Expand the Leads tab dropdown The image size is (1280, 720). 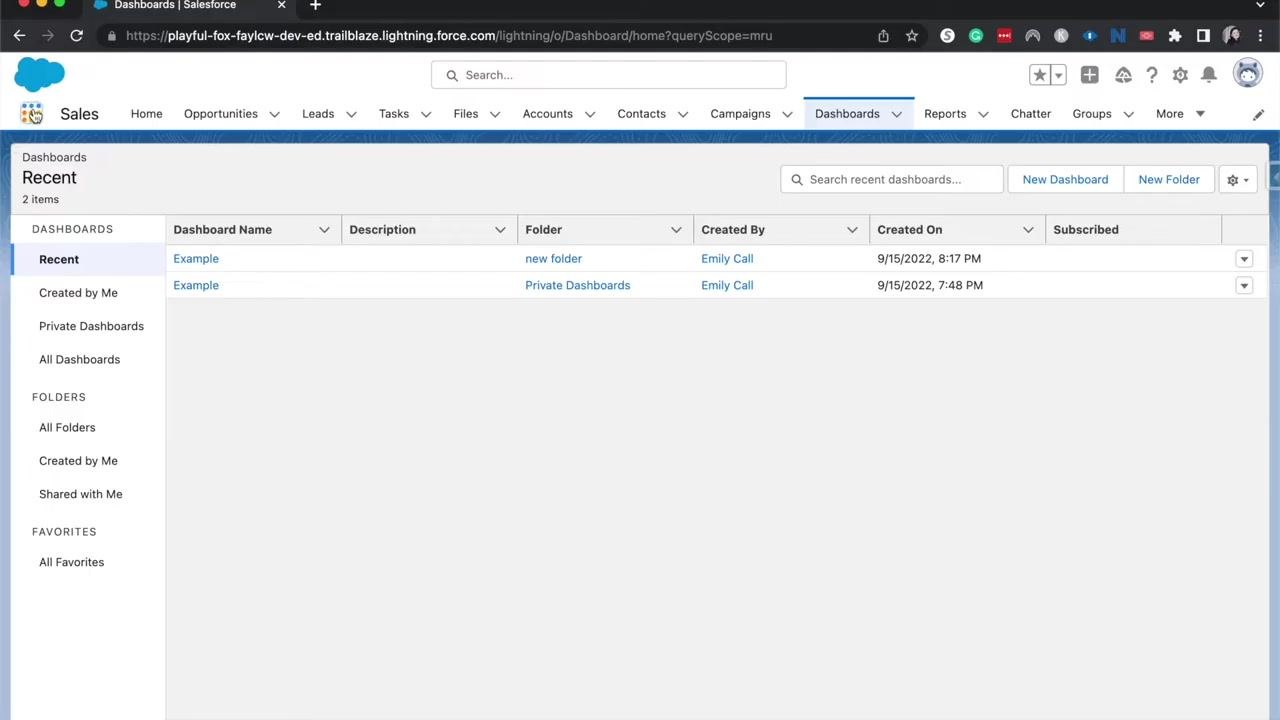(351, 114)
